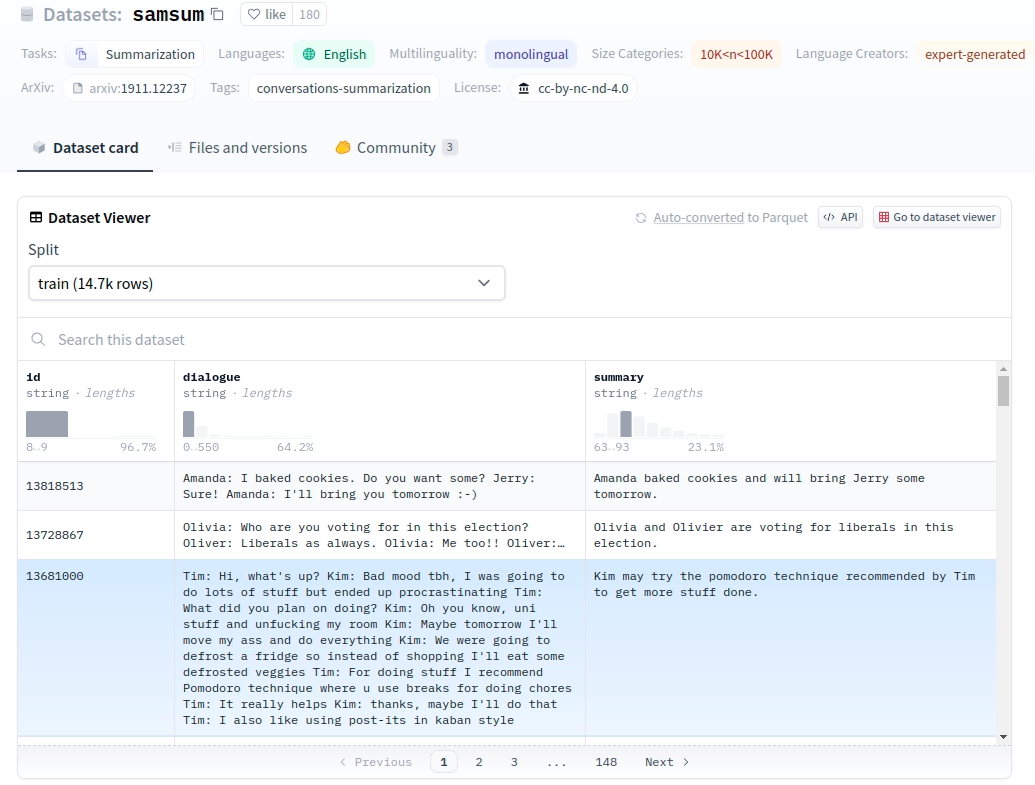The image size is (1035, 785).
Task: Open Olivia and Olivier summary cell
Action: [791, 535]
